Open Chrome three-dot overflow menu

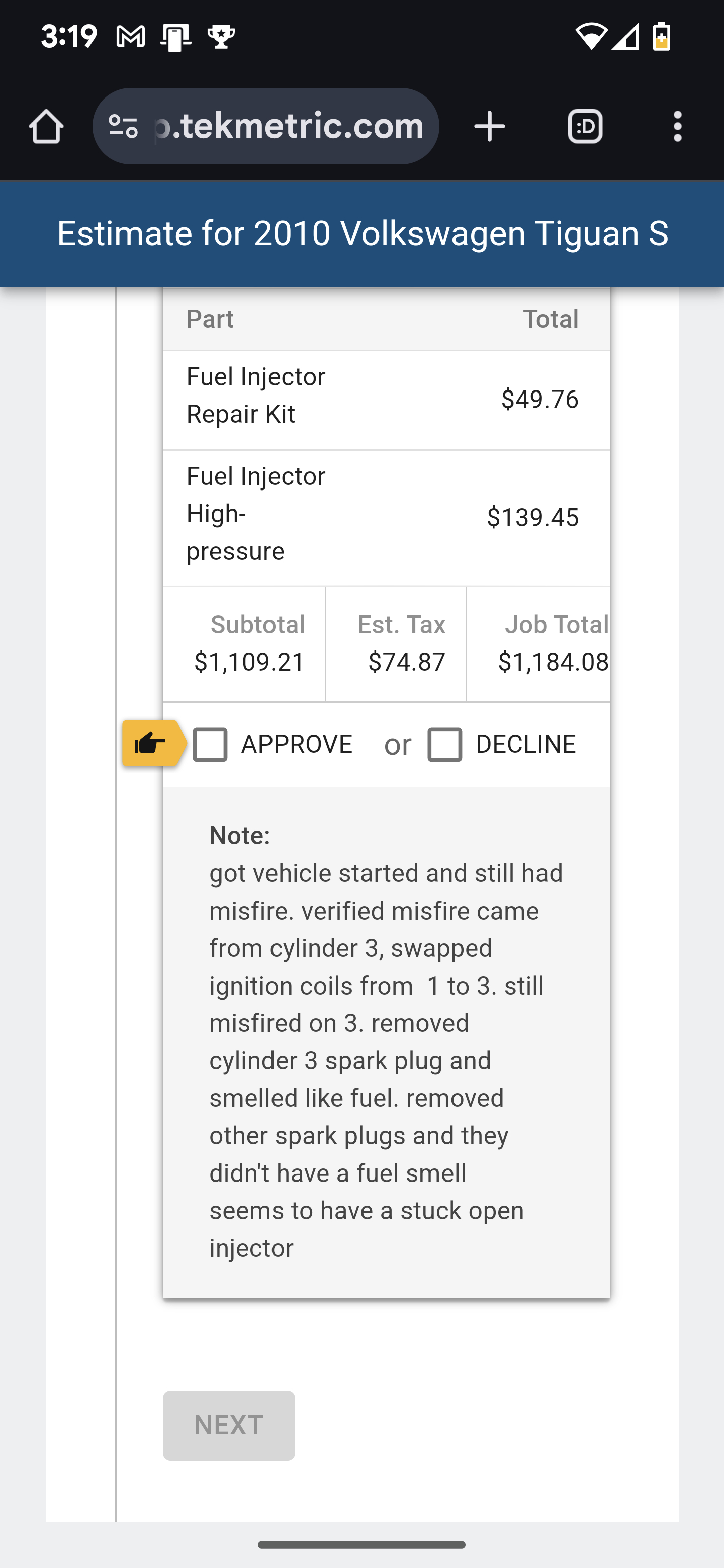coord(677,127)
